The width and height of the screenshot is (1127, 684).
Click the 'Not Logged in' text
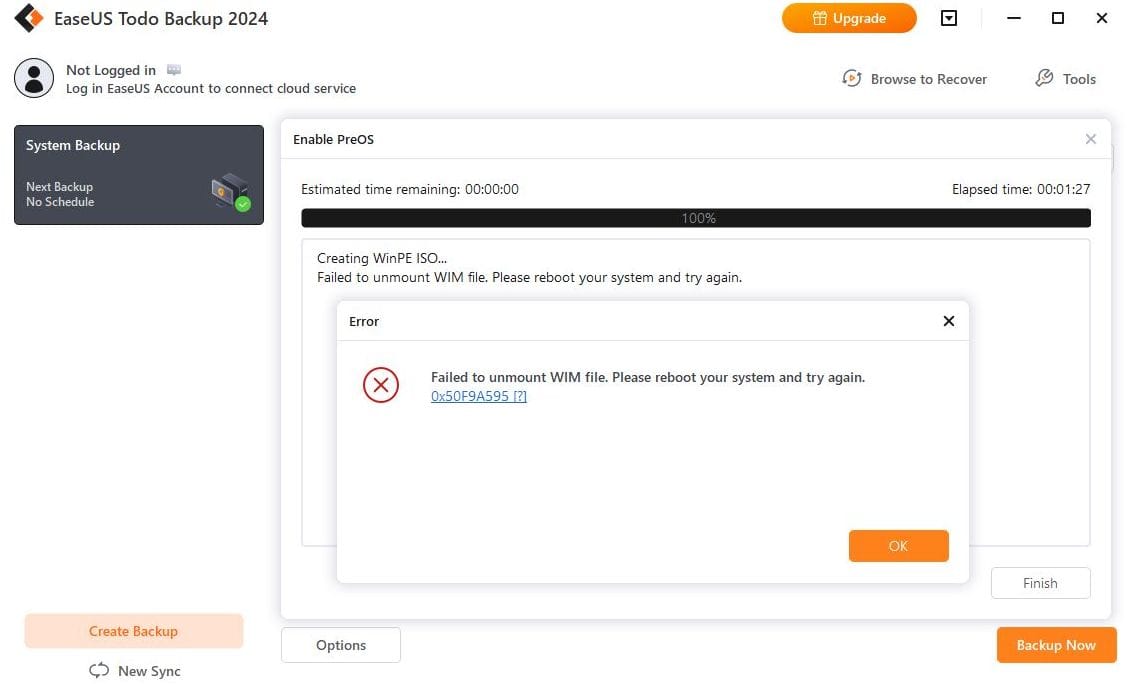[x=111, y=70]
